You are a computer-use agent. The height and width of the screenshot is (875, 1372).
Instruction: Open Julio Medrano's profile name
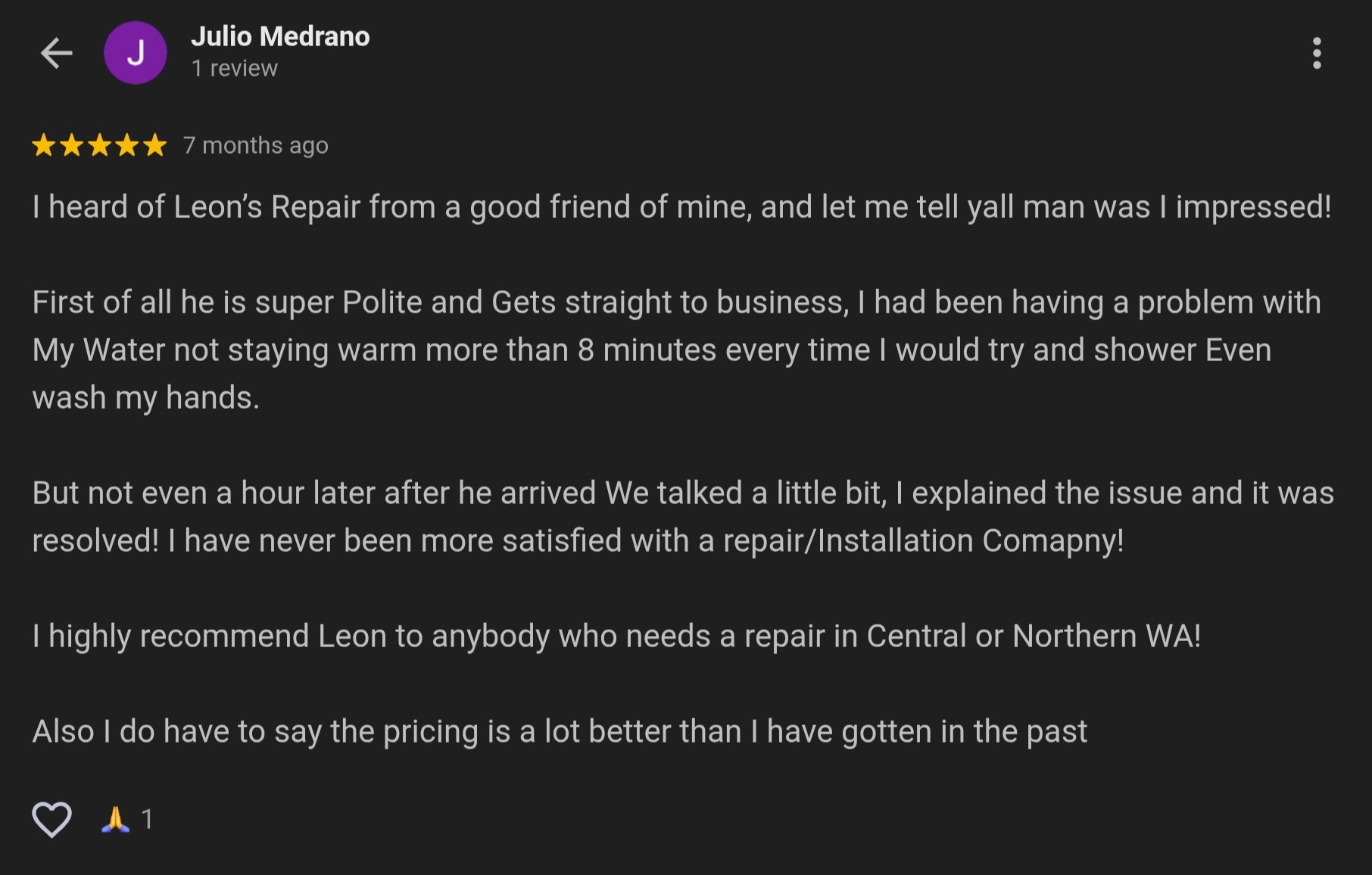[280, 36]
